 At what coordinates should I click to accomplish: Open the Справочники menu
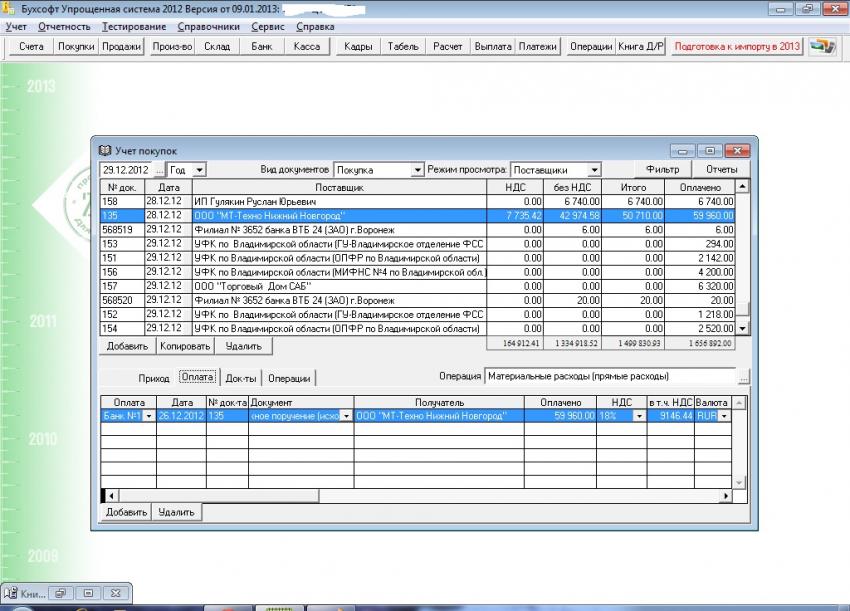click(208, 26)
